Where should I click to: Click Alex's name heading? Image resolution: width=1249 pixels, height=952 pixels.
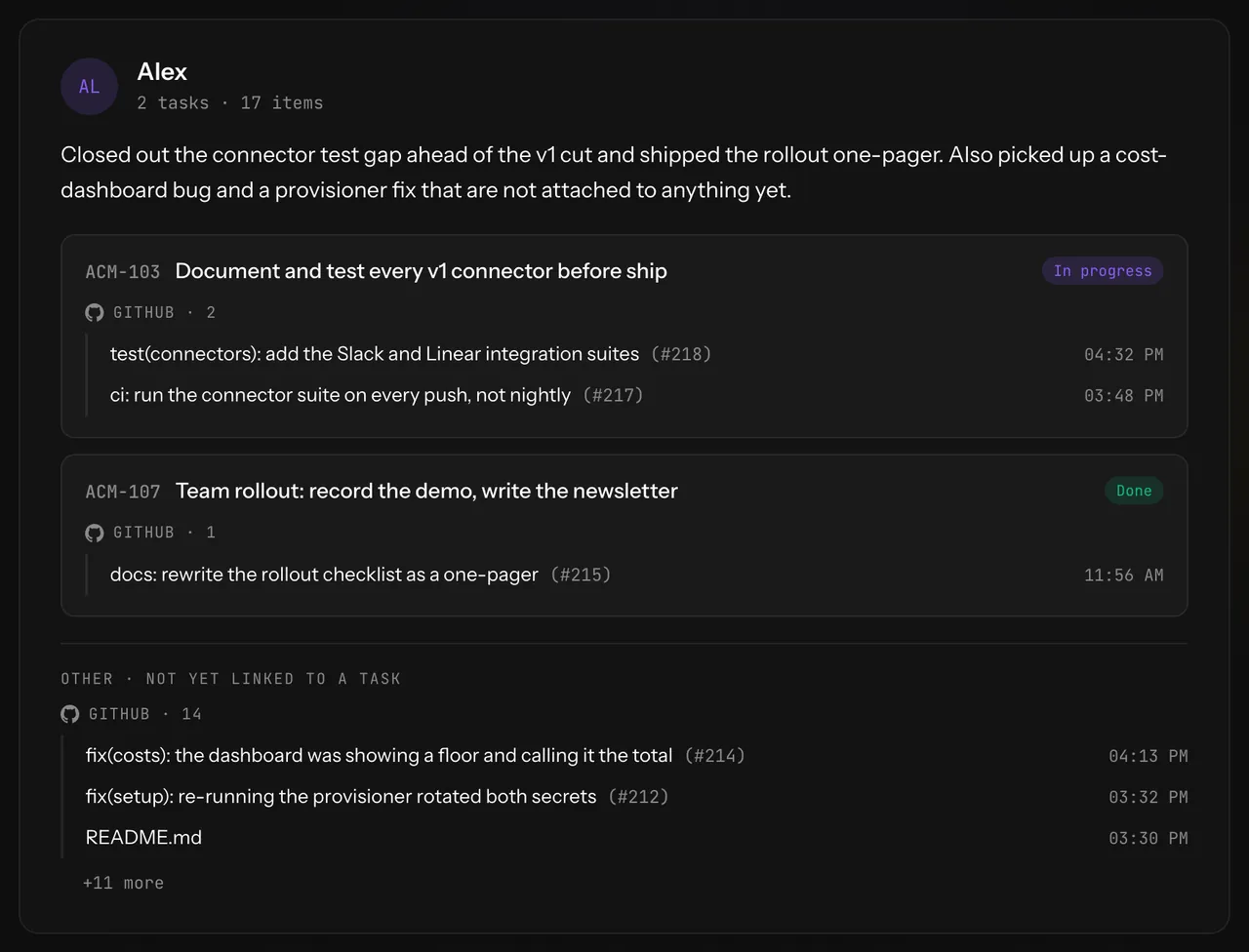(162, 71)
